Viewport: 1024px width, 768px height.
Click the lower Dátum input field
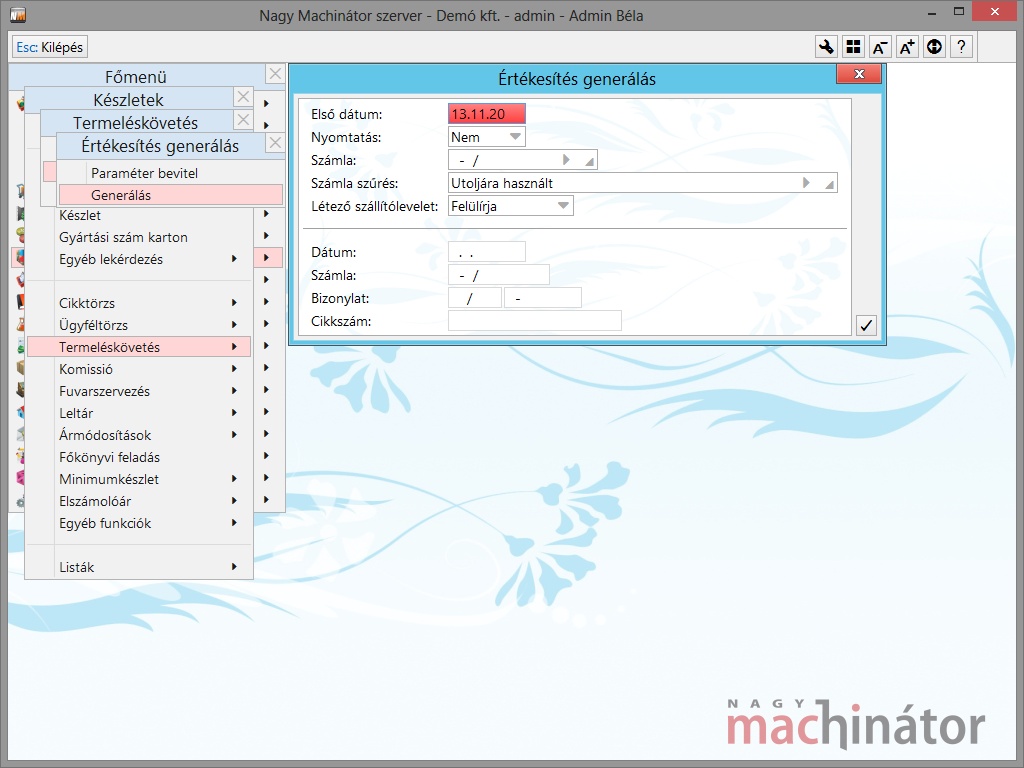coord(487,252)
